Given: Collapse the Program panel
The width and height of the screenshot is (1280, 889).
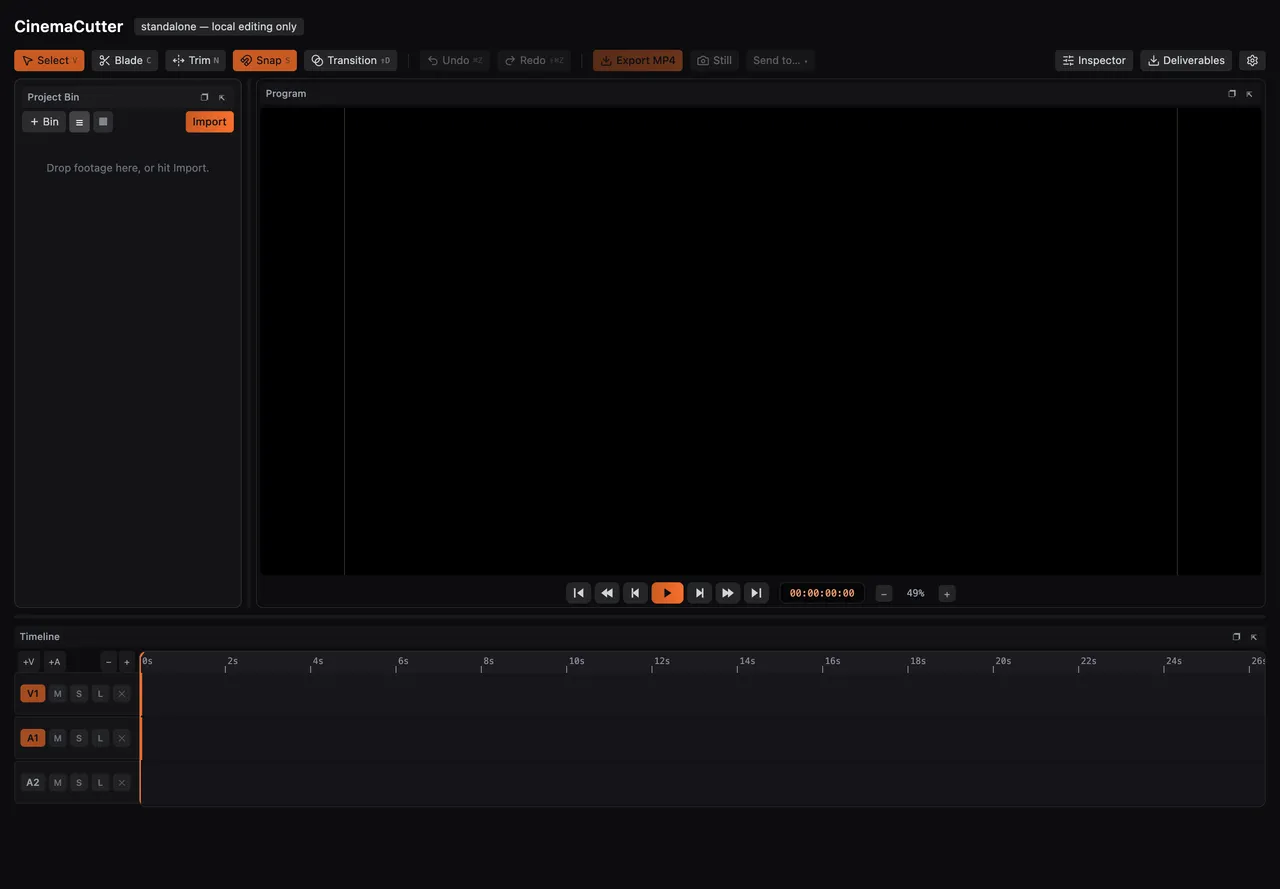Looking at the screenshot, I should point(1249,94).
